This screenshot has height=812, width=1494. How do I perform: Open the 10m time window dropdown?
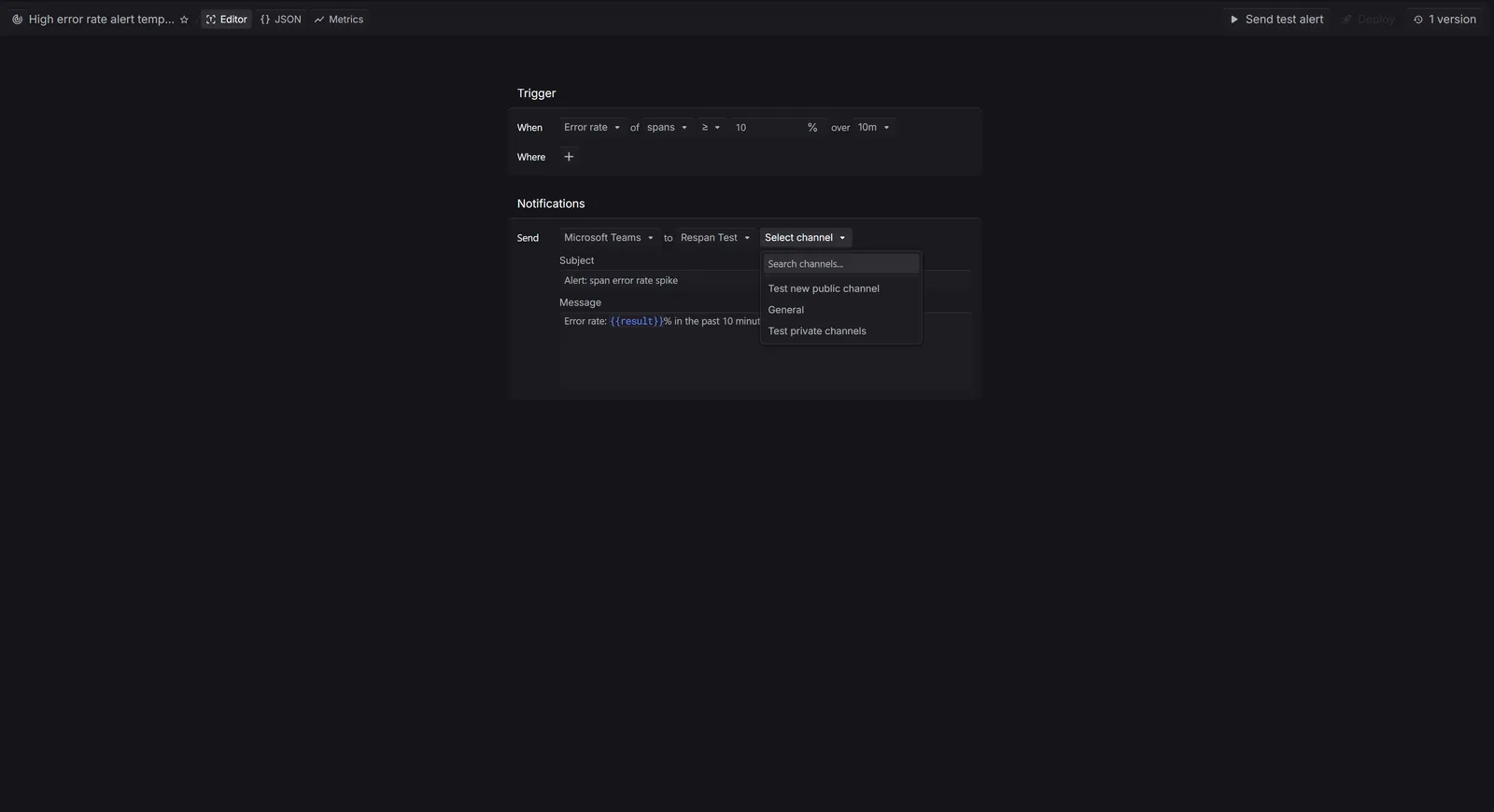(874, 127)
